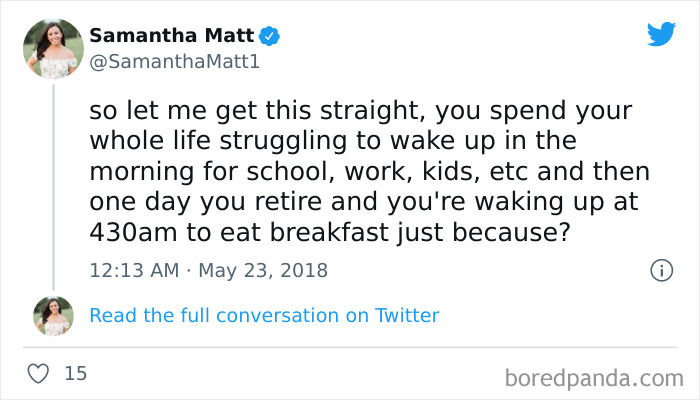Image resolution: width=700 pixels, height=400 pixels.
Task: Click the small avatar beside conversation link
Action: (x=53, y=315)
